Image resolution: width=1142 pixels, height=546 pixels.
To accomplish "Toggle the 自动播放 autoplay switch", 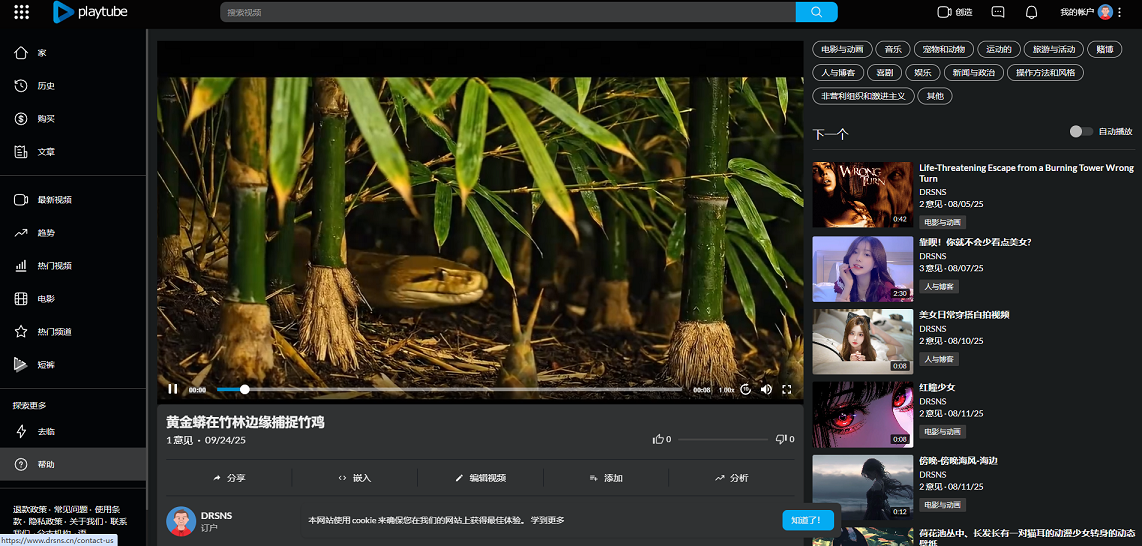I will 1080,131.
